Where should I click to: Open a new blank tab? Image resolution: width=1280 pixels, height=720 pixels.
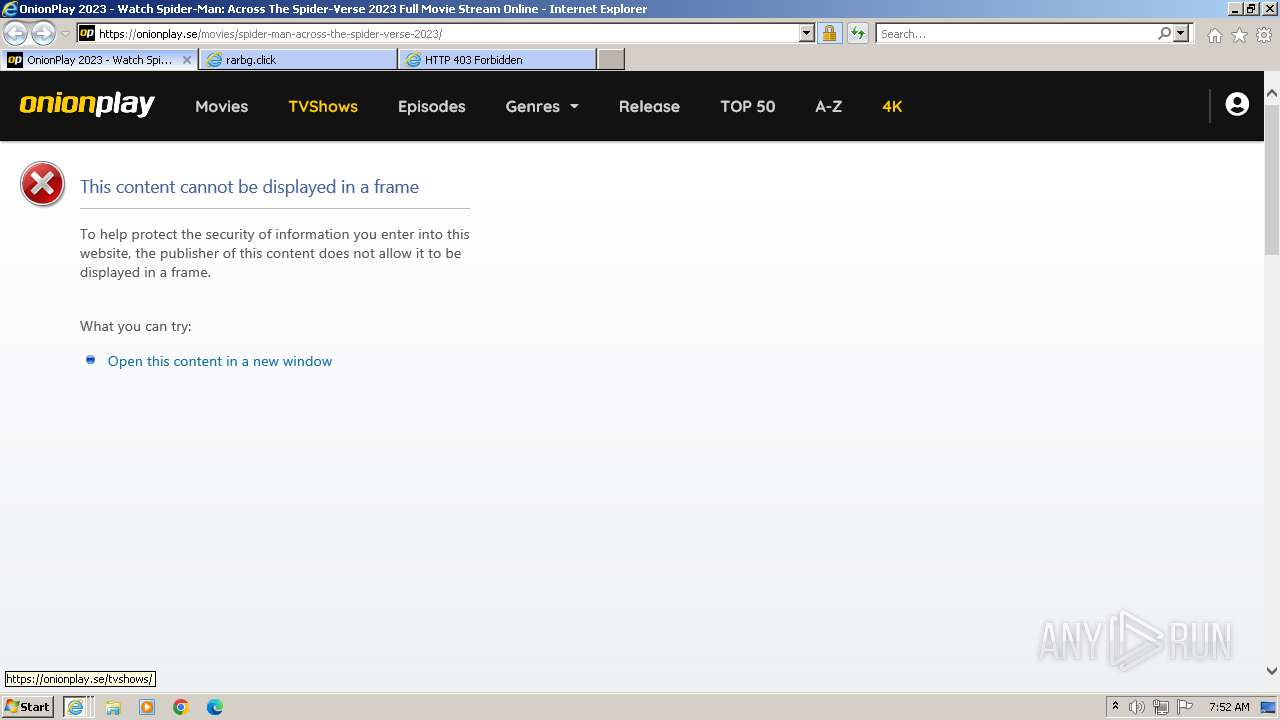click(611, 59)
